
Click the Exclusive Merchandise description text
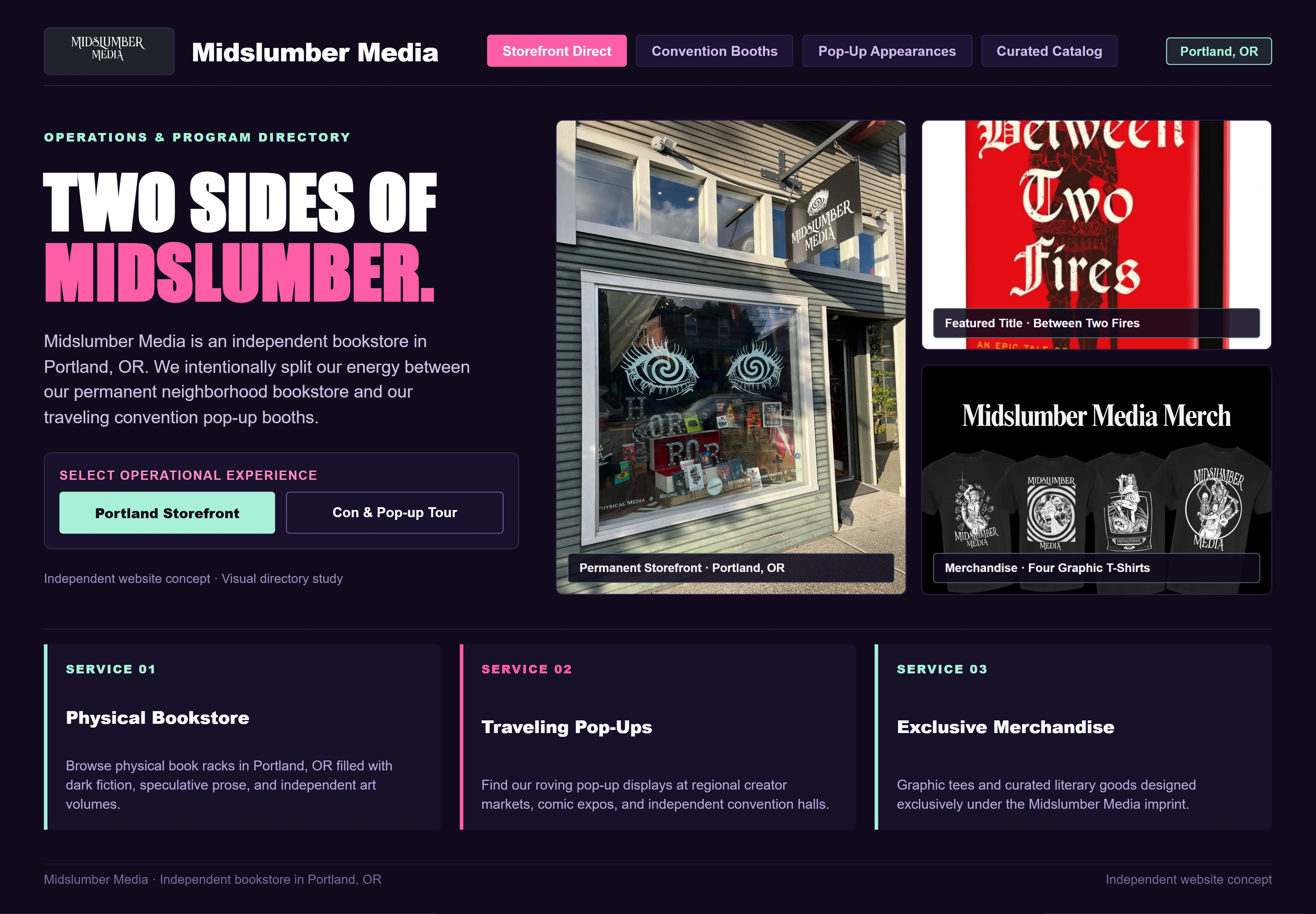(1046, 794)
